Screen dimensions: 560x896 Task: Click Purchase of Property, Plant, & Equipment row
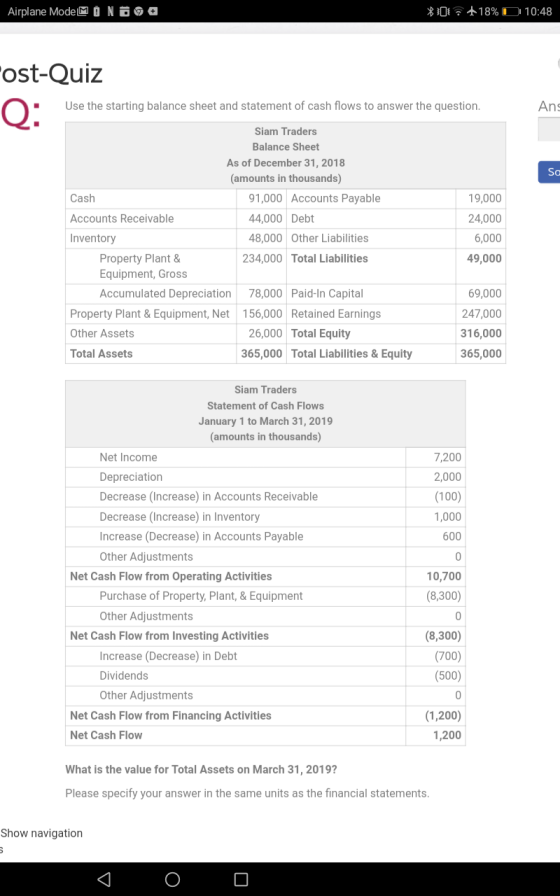point(265,596)
